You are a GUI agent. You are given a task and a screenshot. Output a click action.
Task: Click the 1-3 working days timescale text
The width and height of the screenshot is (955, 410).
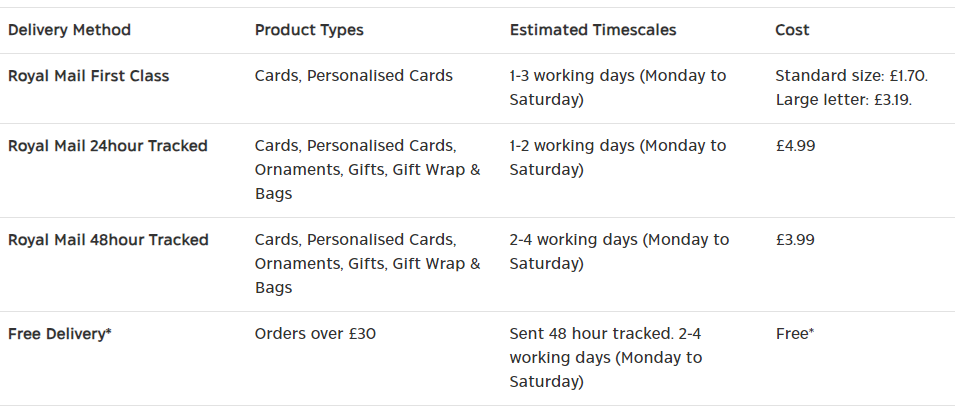point(617,88)
